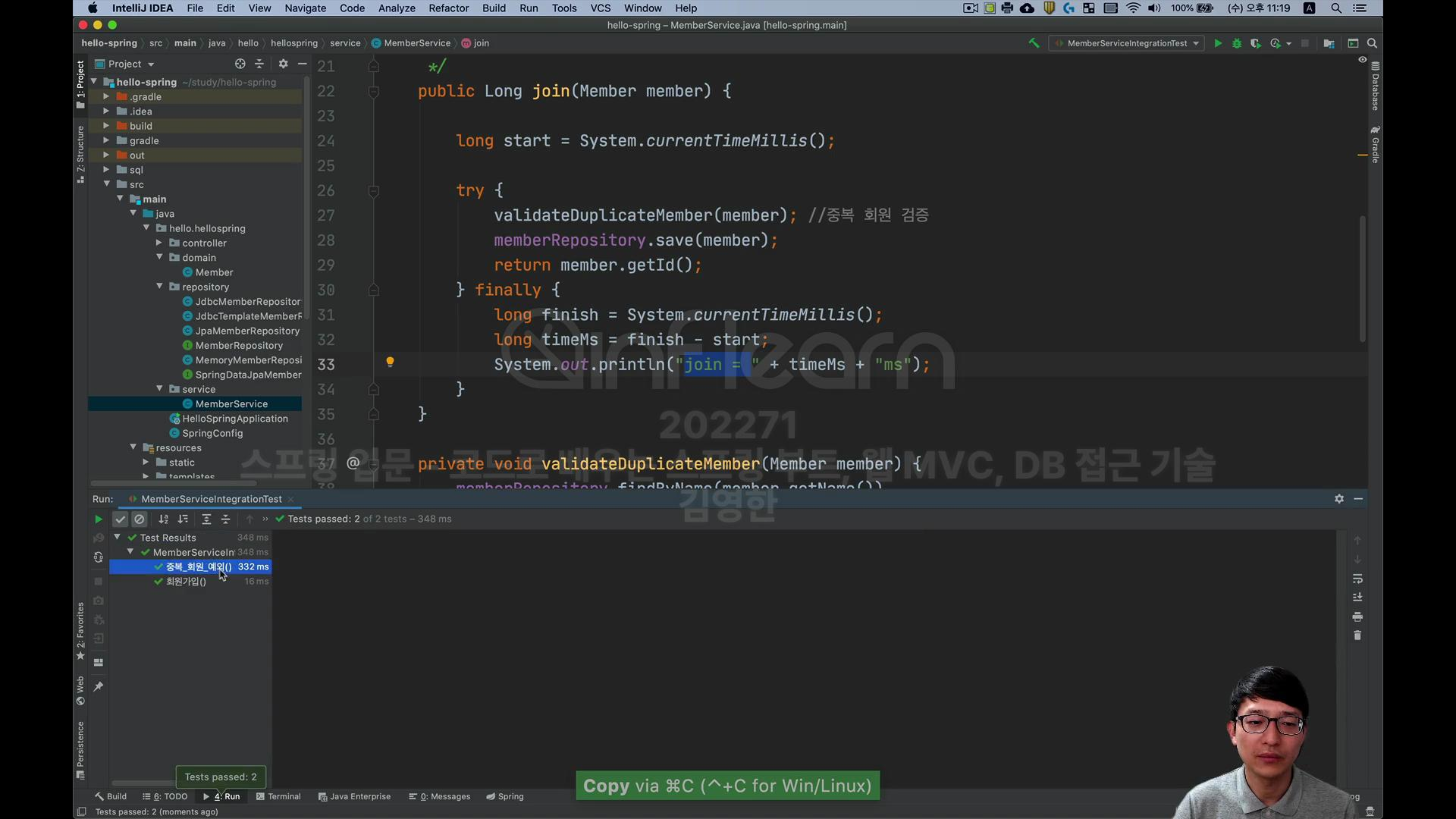Collapse all test result nodes

(x=225, y=519)
